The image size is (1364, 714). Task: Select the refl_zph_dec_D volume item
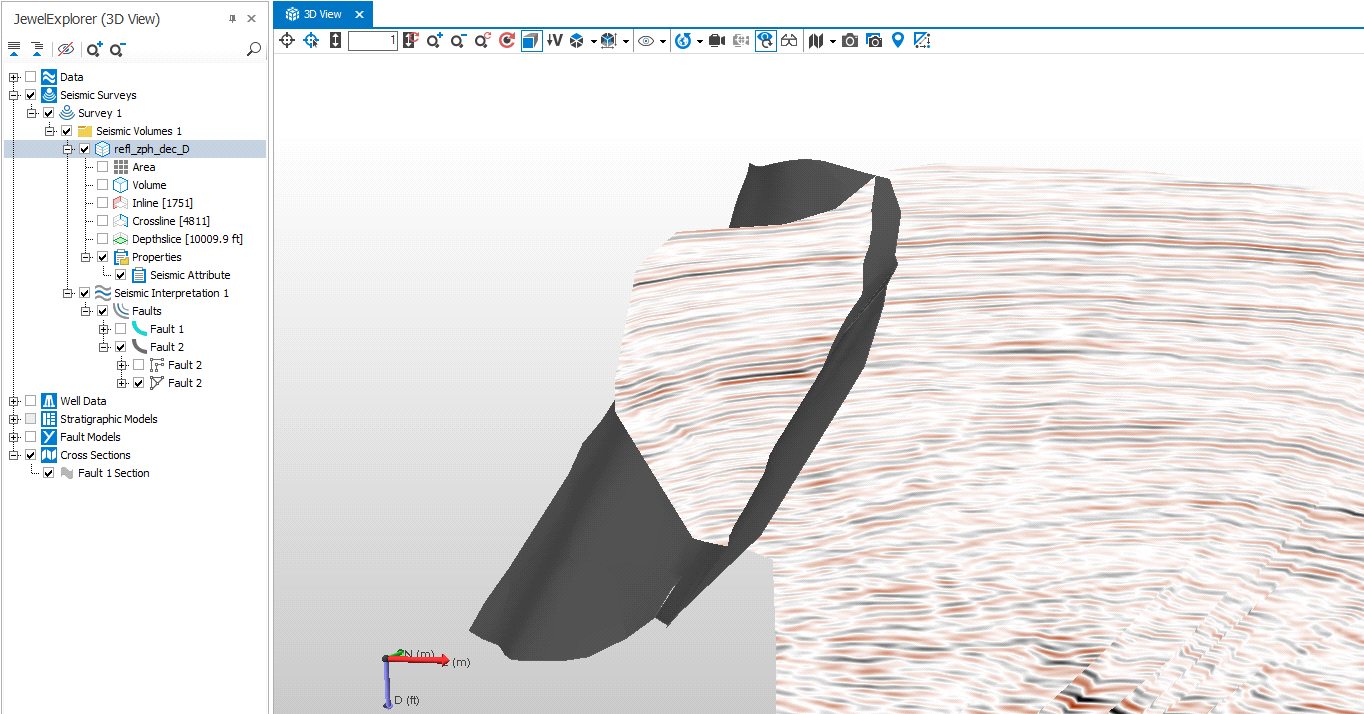click(x=151, y=149)
